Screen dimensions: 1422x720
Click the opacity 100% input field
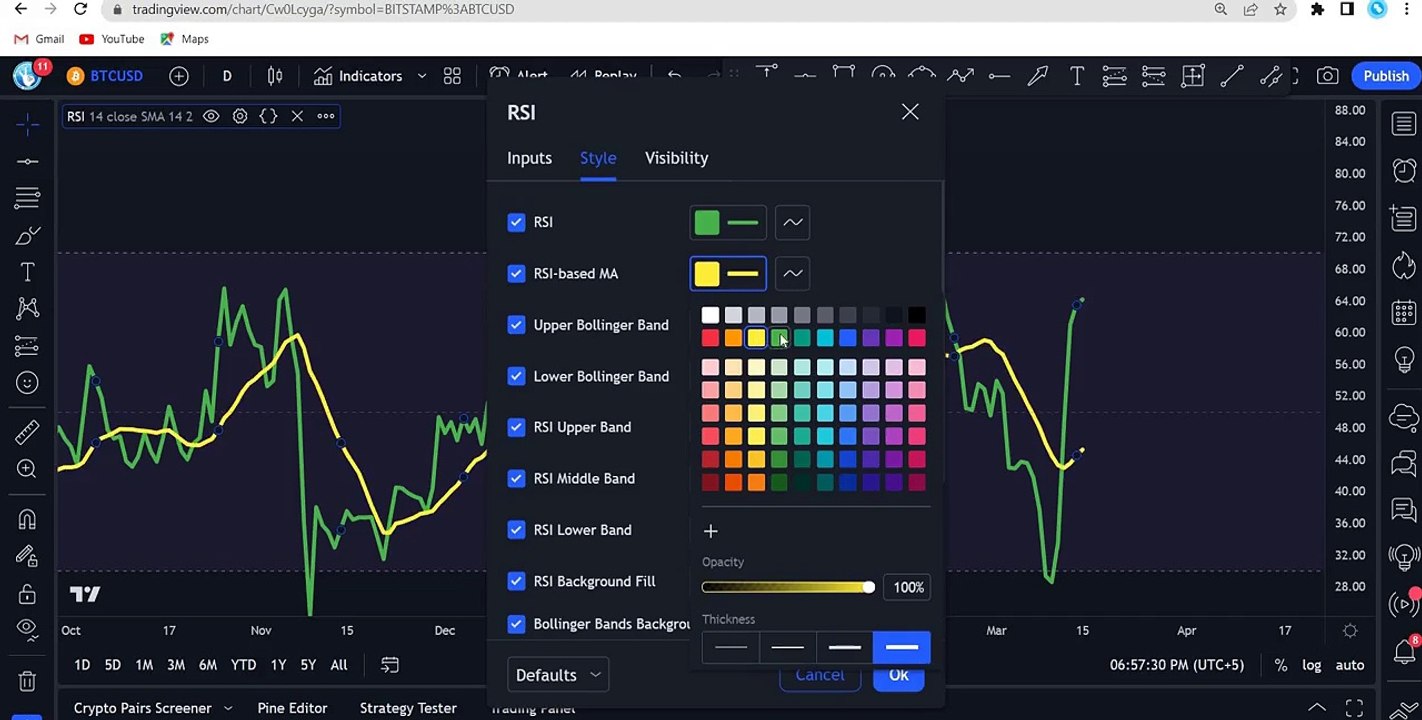tap(907, 587)
